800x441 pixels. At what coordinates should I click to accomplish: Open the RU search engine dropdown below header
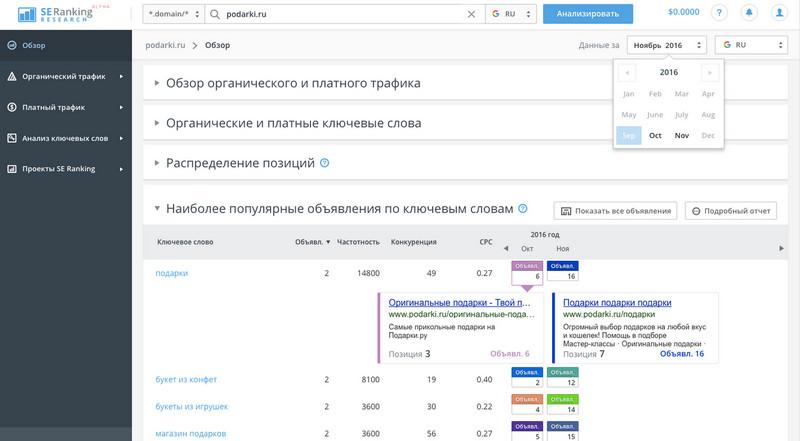click(752, 45)
